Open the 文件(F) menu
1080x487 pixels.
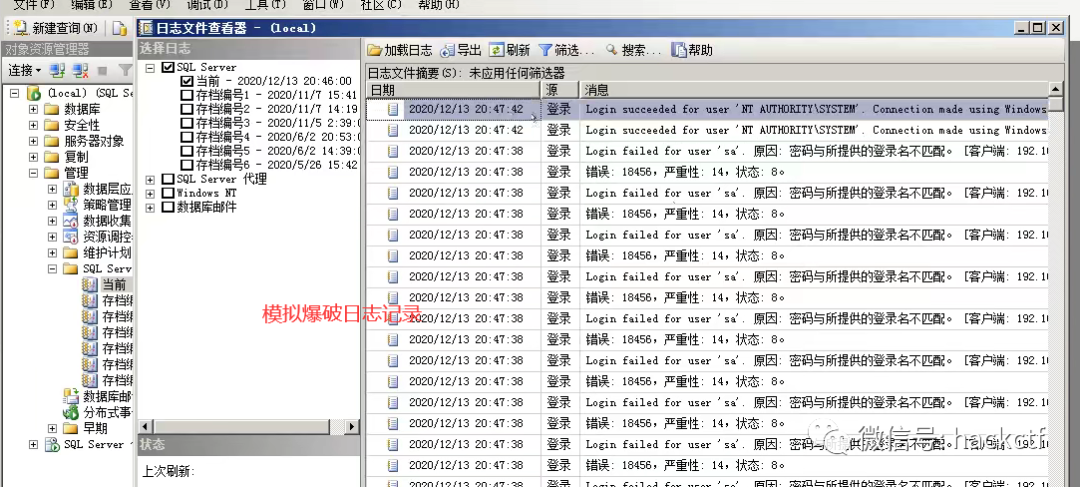pyautogui.click(x=34, y=5)
